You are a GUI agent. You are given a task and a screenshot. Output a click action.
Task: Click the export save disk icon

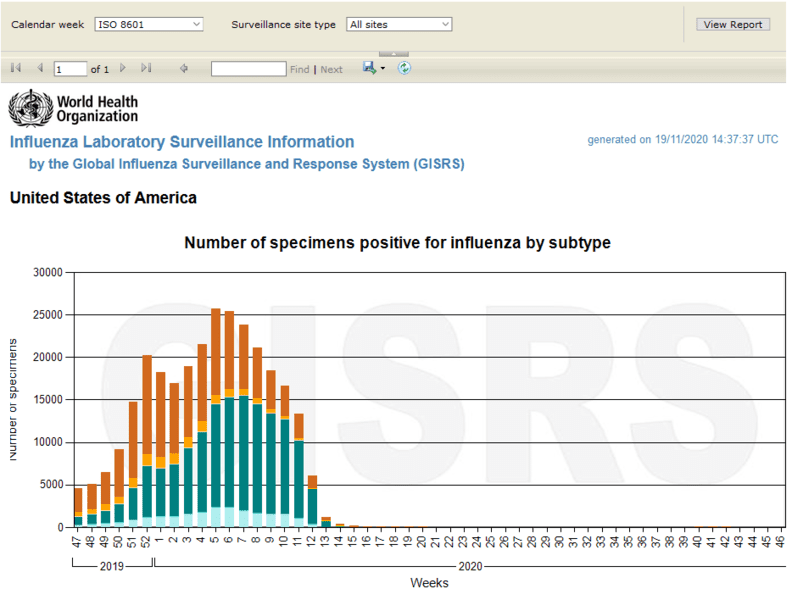(x=369, y=68)
